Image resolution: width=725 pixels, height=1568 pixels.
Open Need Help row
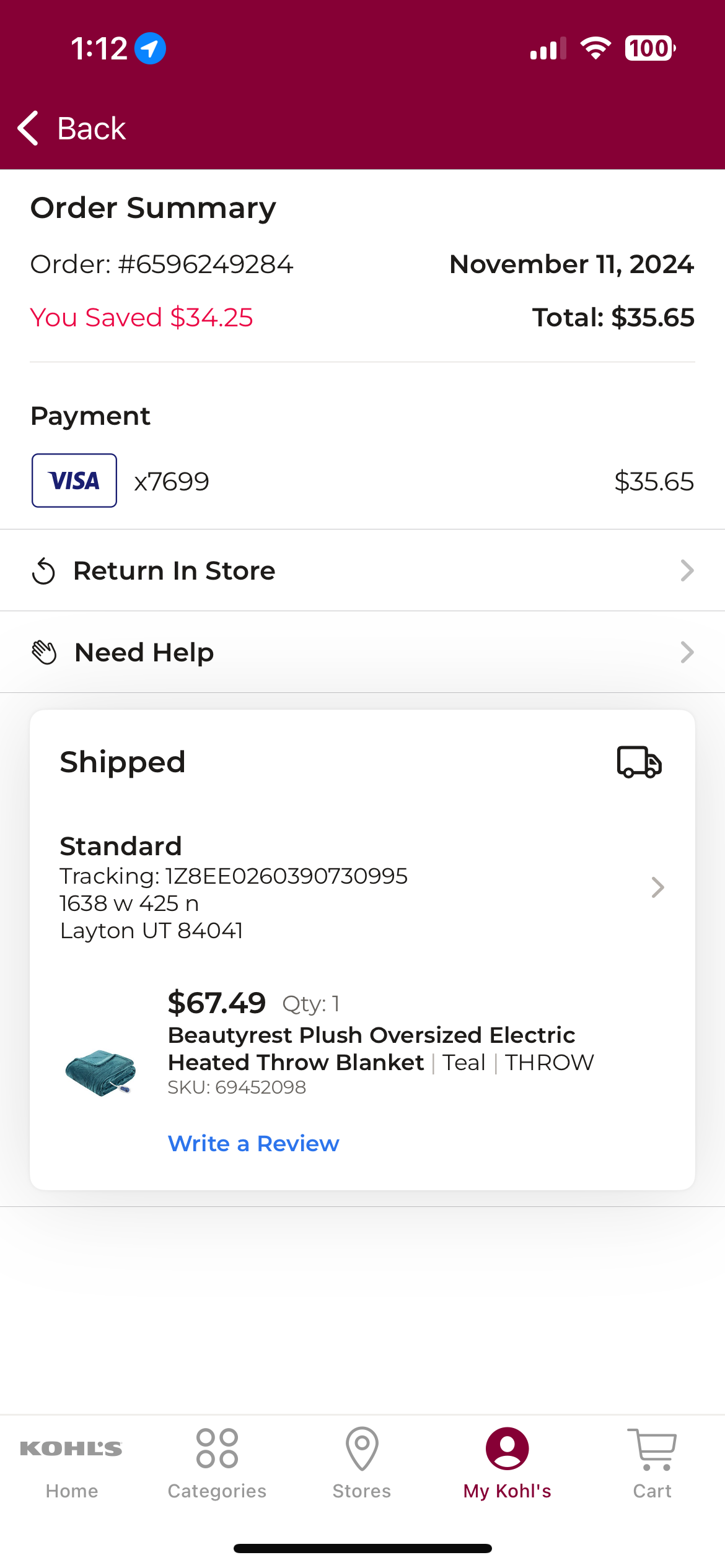[362, 652]
